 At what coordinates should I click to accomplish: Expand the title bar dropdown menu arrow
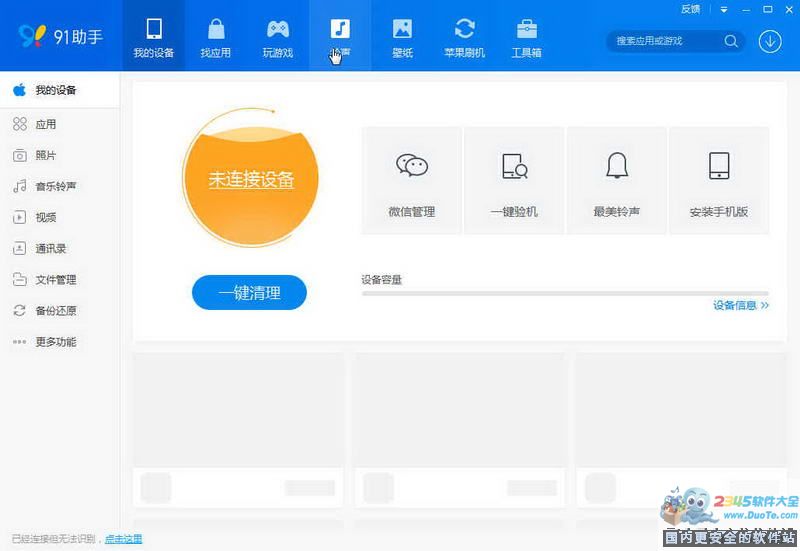[723, 10]
